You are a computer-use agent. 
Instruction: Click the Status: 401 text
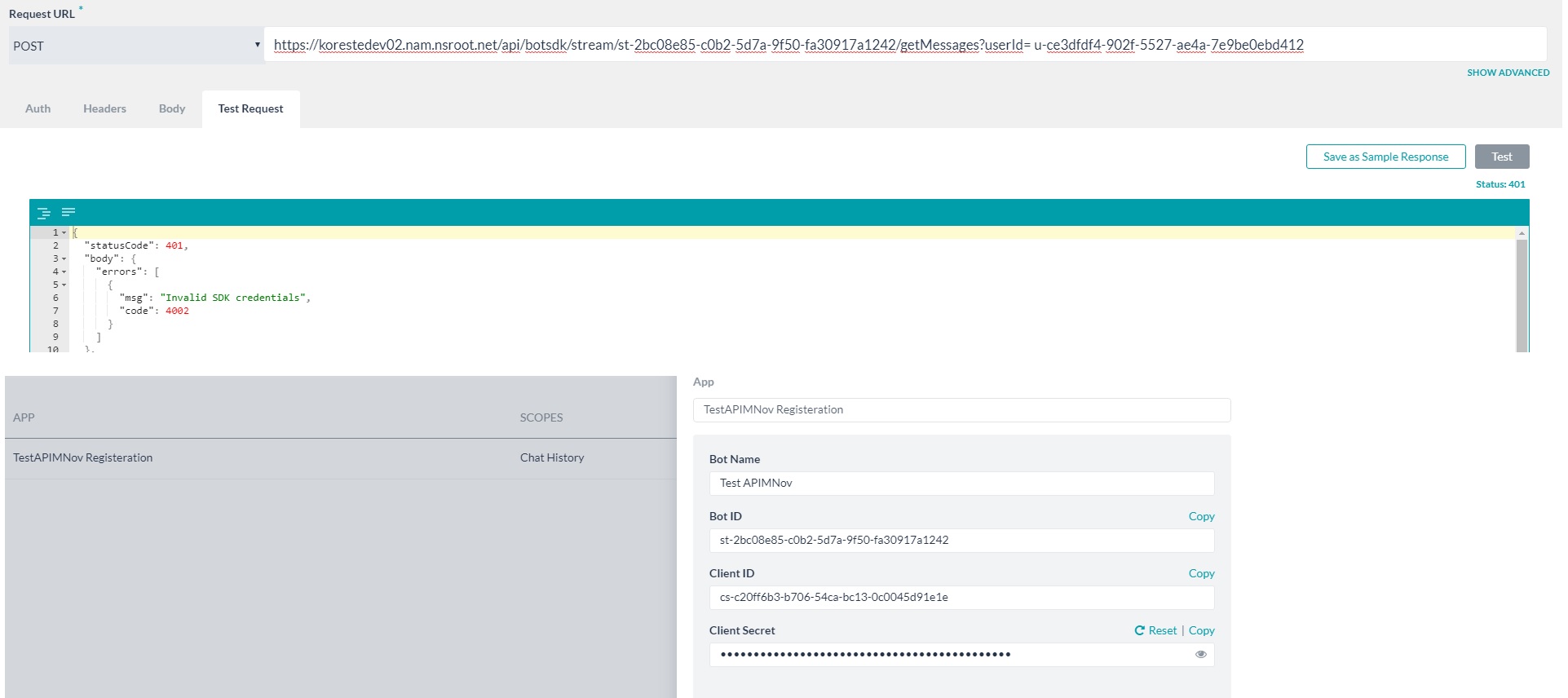click(1500, 184)
